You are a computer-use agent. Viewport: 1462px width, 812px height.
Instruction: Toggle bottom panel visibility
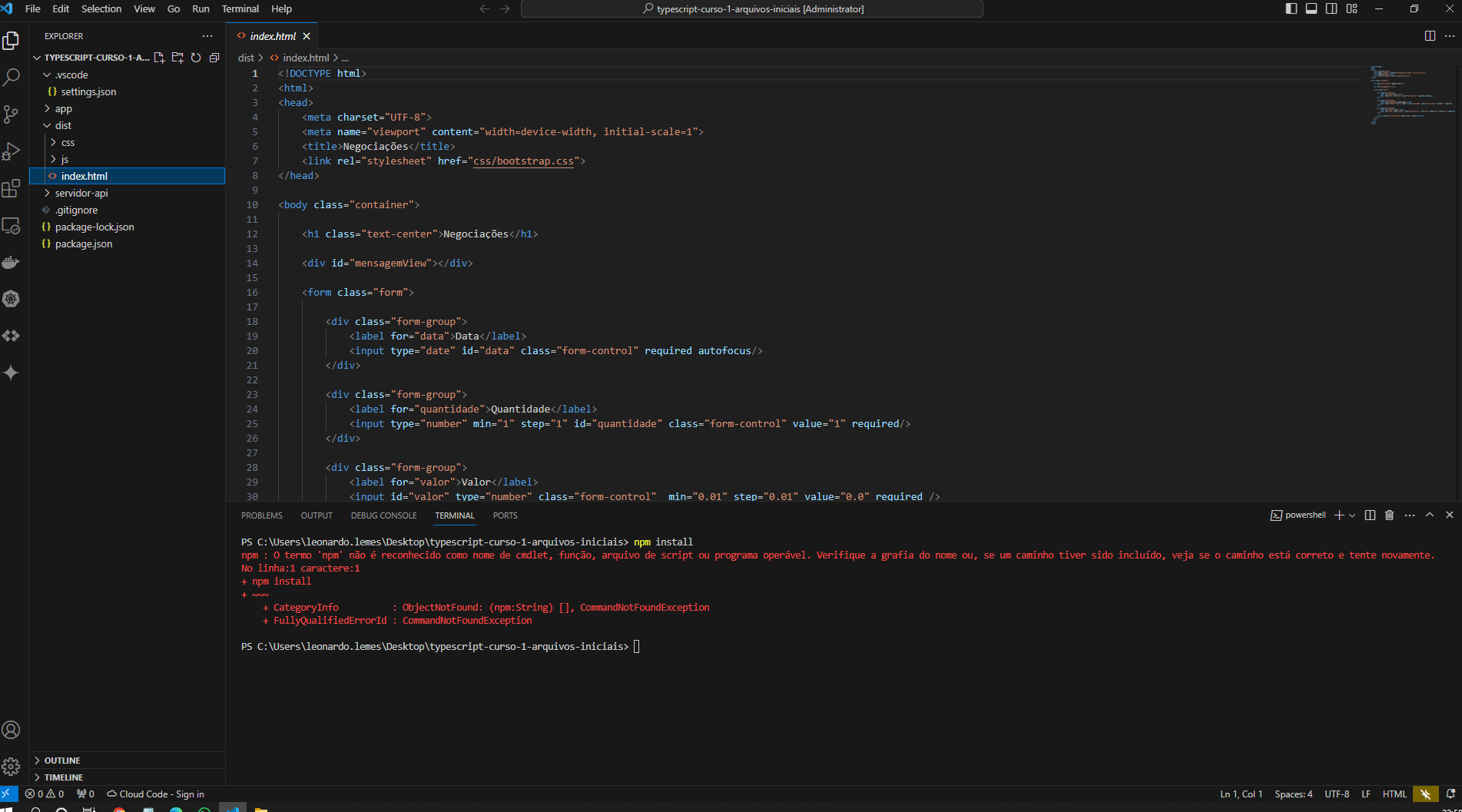[x=1311, y=9]
